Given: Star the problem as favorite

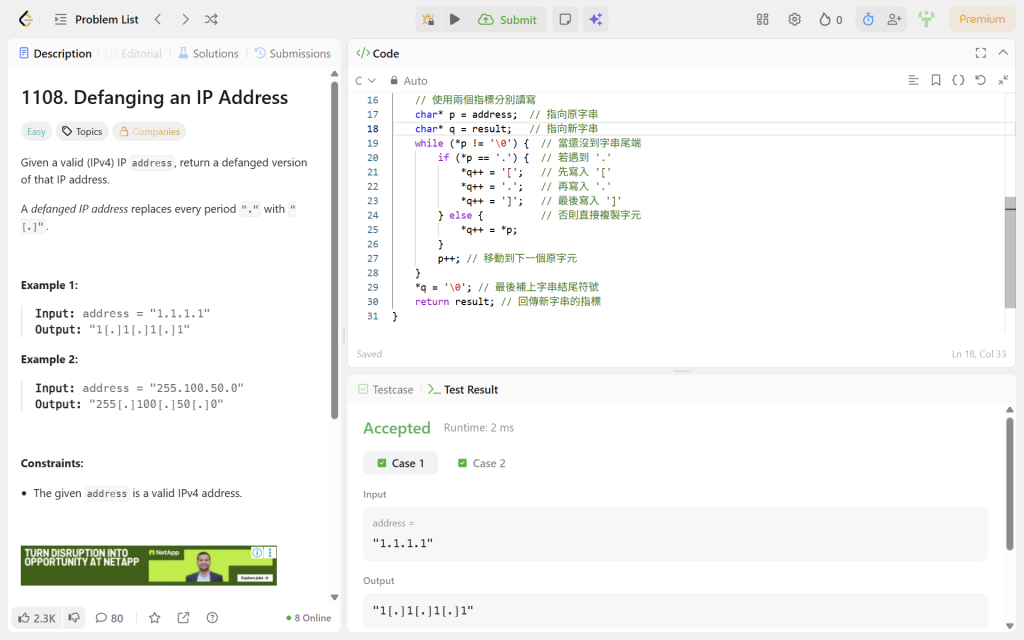Looking at the screenshot, I should point(155,618).
